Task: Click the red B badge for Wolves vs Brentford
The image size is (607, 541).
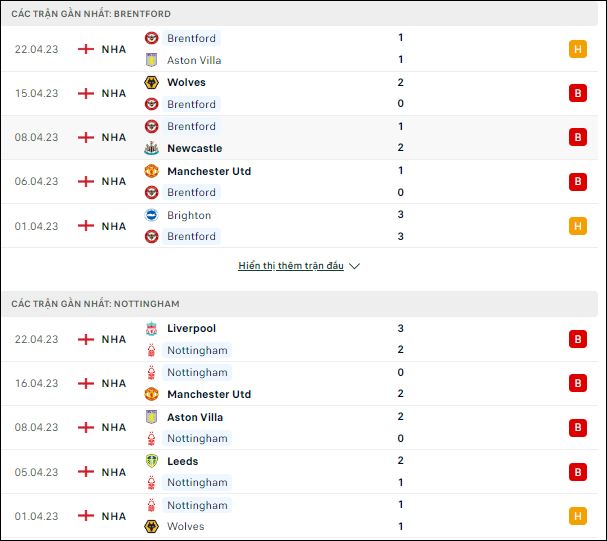Action: tap(578, 93)
